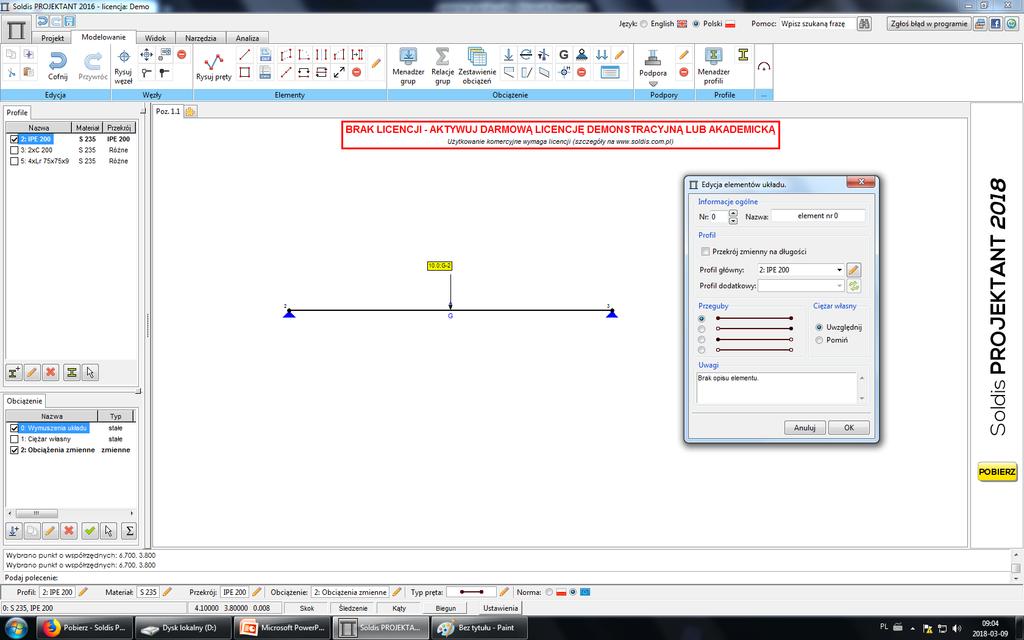Click the Uwagi notes text area

[776, 388]
